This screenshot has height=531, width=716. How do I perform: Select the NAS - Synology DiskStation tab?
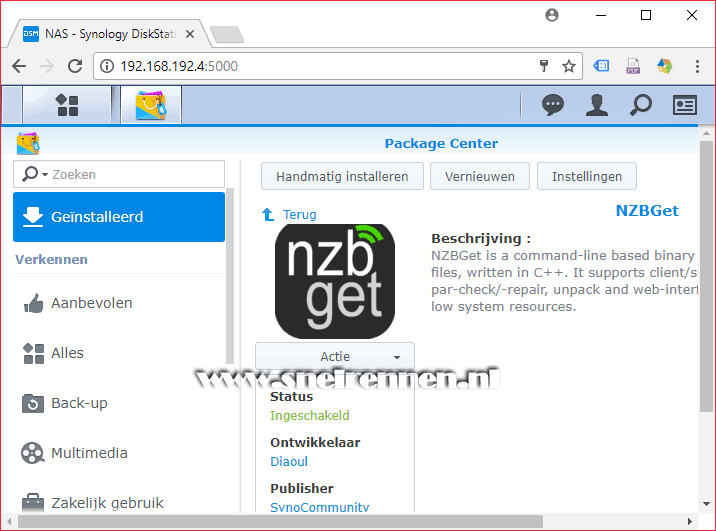110,34
